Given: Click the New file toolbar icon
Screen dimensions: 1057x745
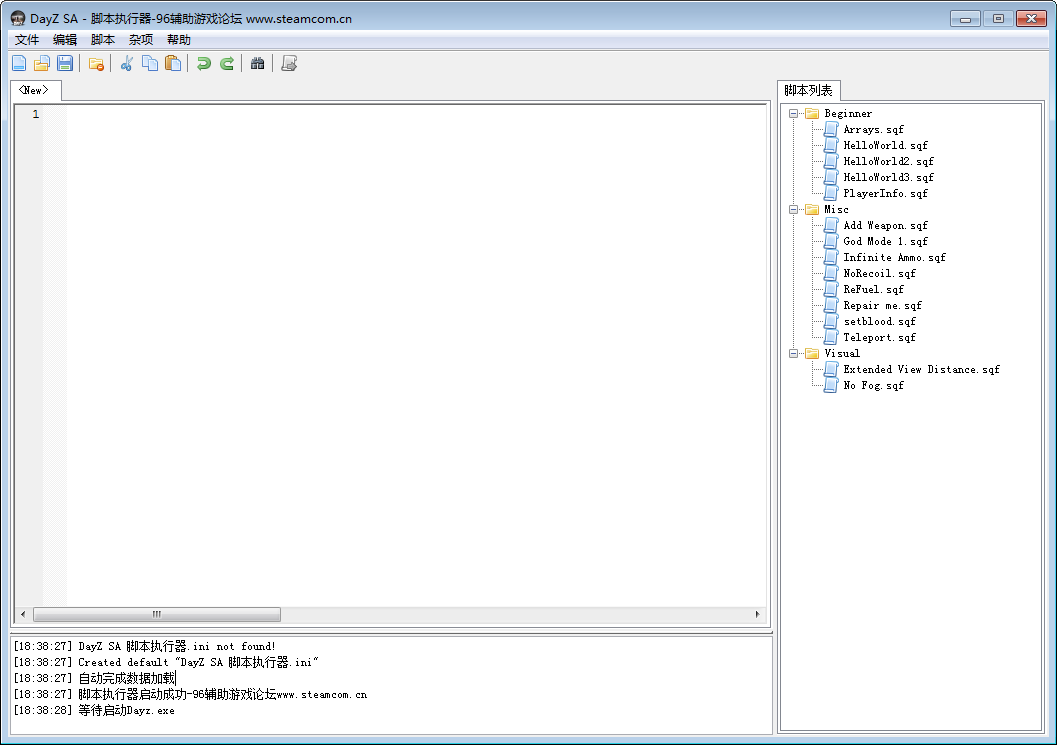Looking at the screenshot, I should tap(20, 63).
